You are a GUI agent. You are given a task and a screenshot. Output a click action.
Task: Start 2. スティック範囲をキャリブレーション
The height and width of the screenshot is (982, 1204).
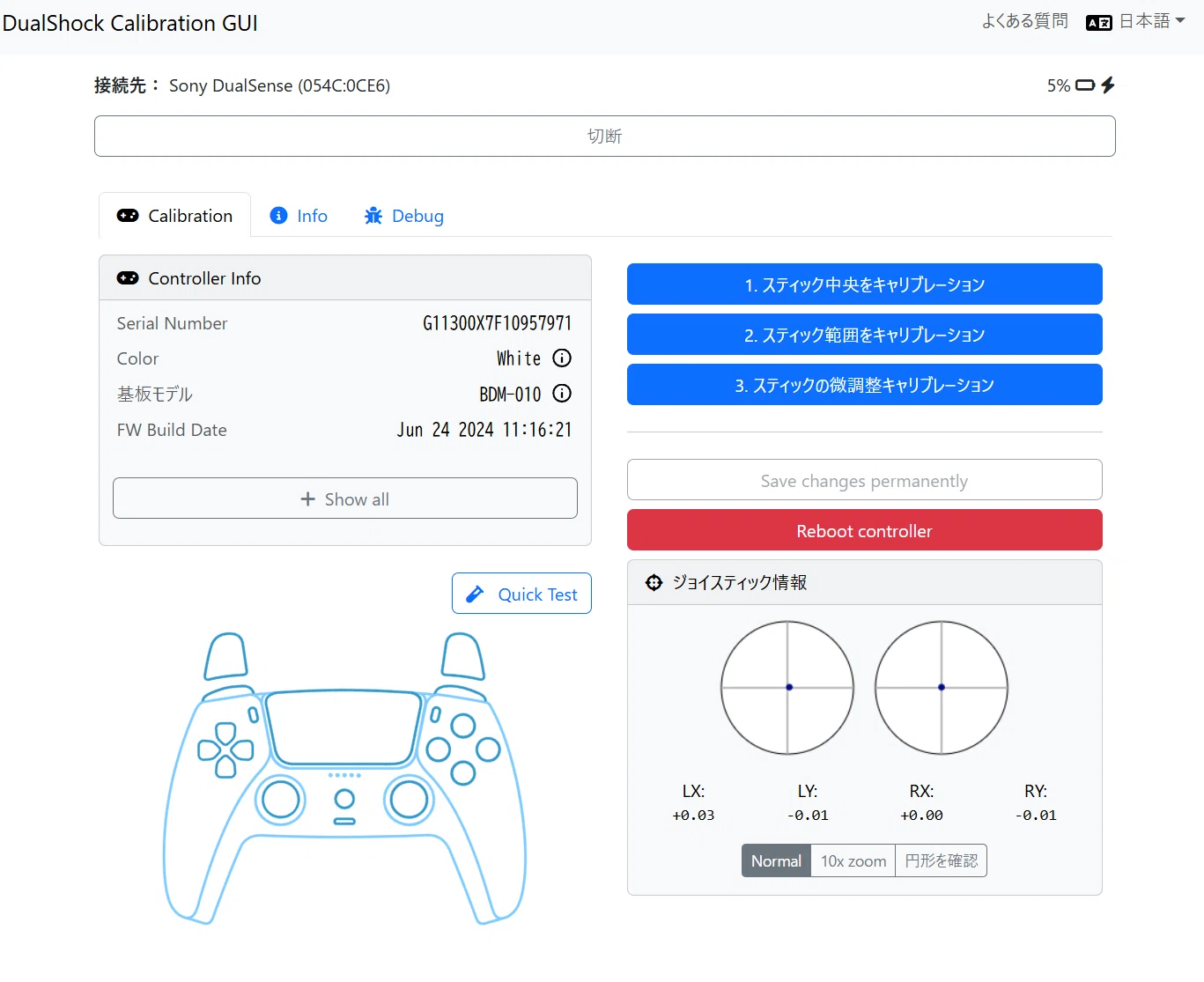[x=865, y=335]
